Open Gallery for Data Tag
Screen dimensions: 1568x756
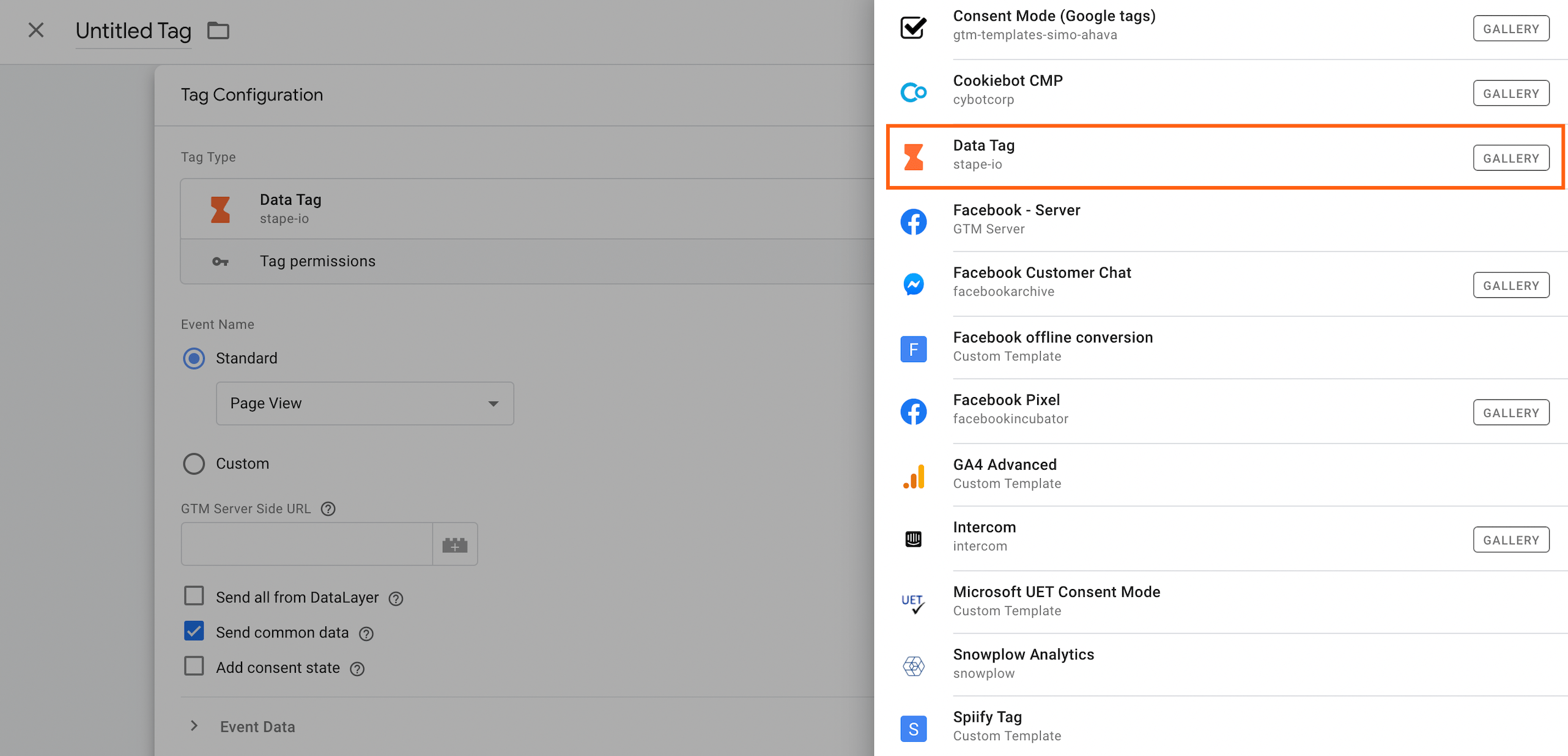[1511, 158]
